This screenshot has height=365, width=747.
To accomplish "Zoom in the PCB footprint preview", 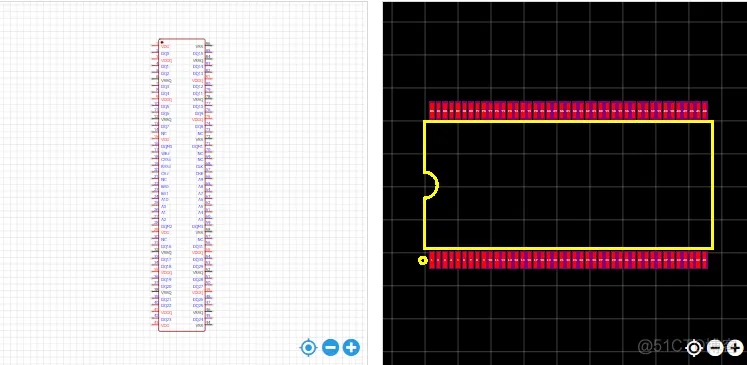I will click(735, 348).
